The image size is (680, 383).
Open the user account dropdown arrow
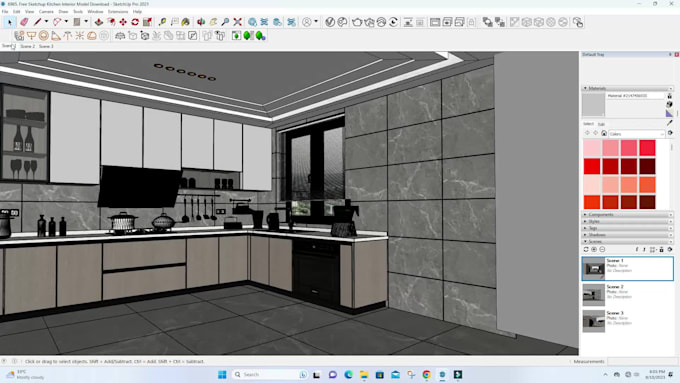point(316,22)
